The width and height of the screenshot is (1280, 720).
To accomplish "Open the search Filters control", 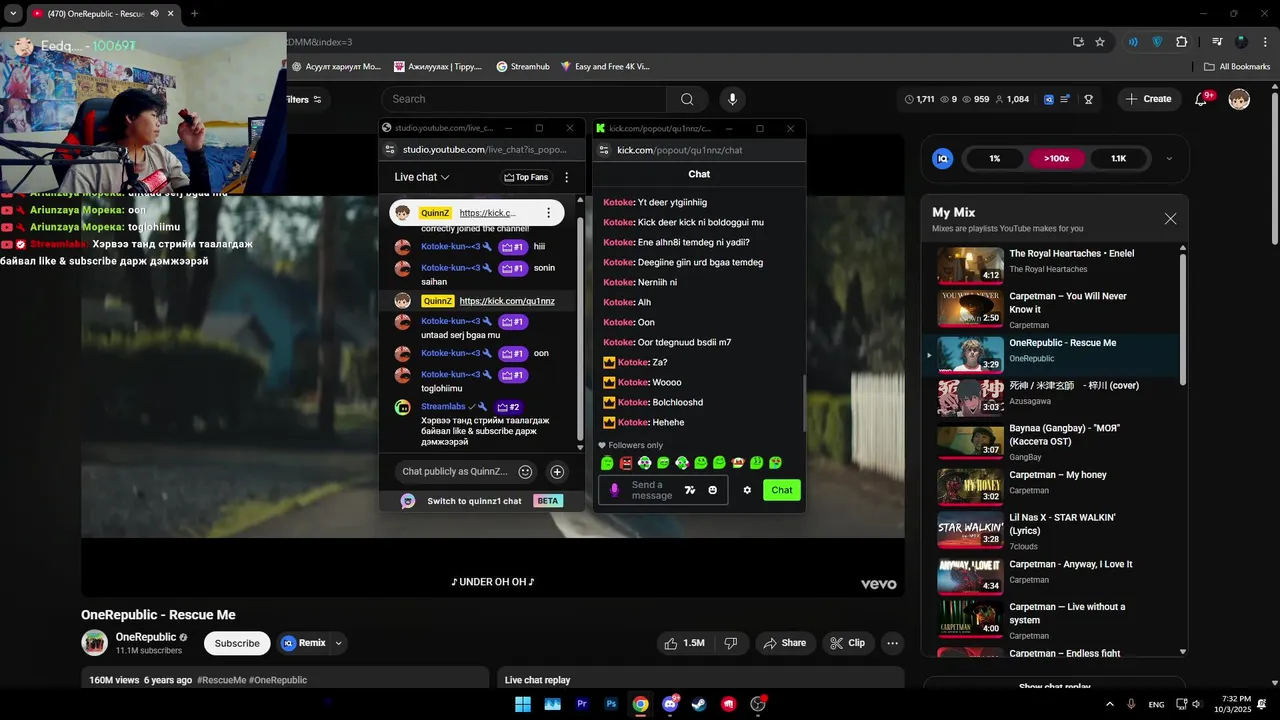I will (x=302, y=99).
